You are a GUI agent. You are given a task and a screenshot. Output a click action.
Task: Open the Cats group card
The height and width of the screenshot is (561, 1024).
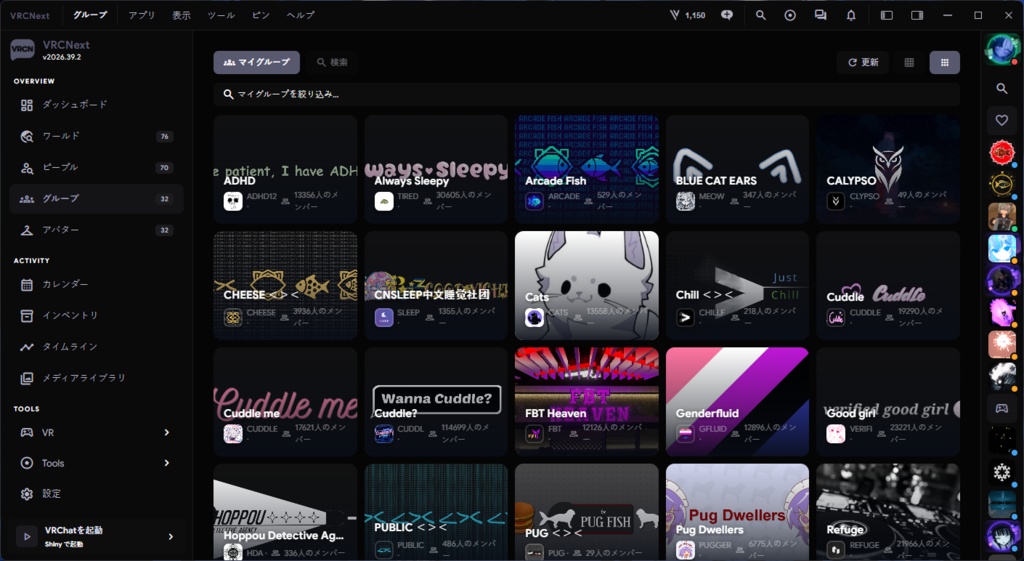coord(586,285)
